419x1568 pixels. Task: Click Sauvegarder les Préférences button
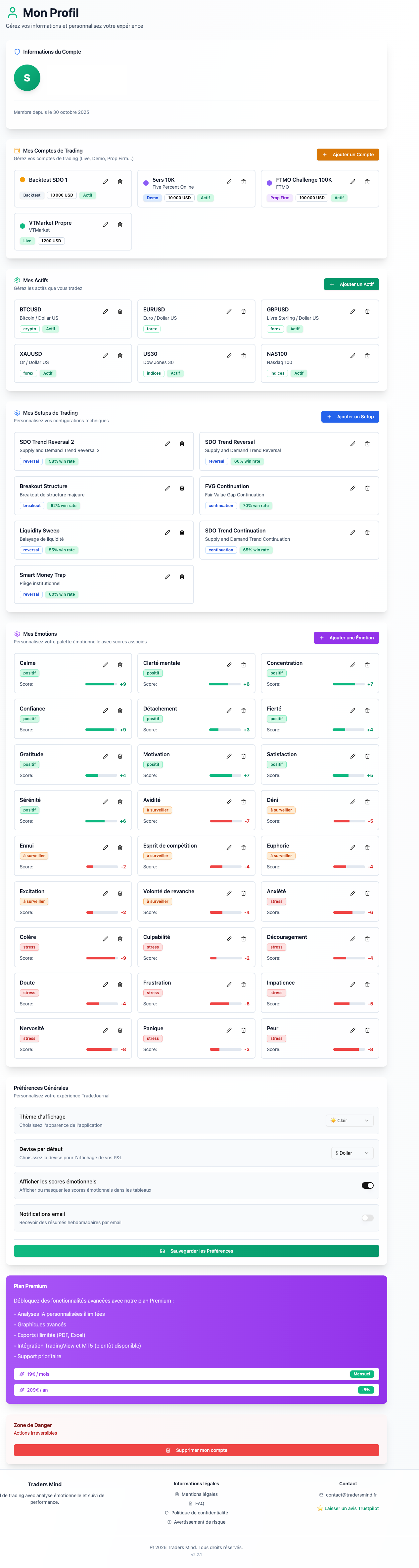tap(196, 1250)
